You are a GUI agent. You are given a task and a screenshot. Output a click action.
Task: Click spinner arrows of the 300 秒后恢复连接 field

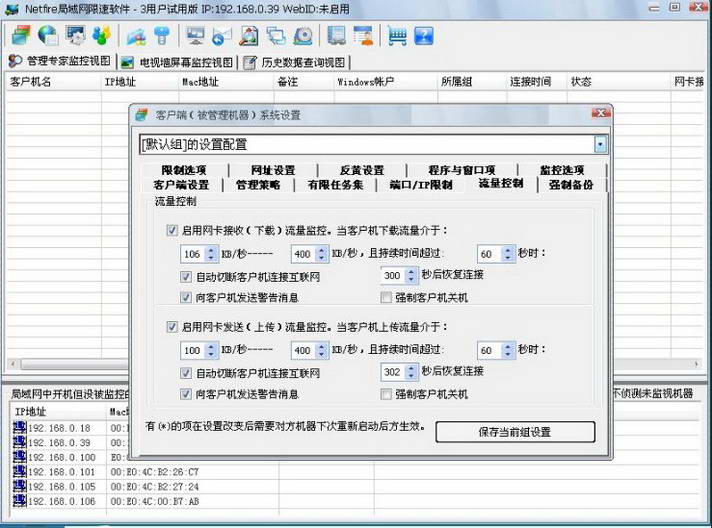(x=411, y=275)
